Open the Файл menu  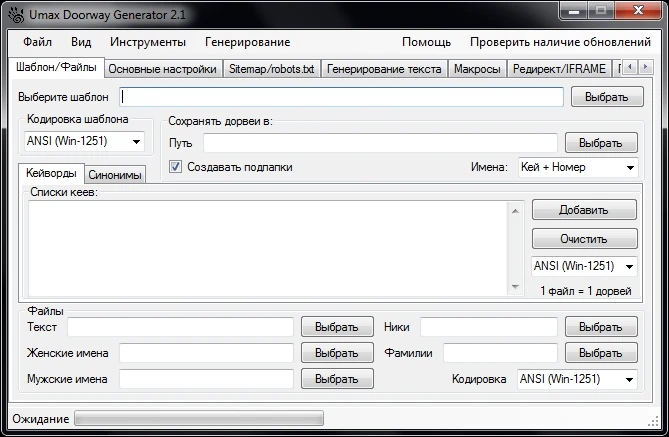(x=37, y=42)
